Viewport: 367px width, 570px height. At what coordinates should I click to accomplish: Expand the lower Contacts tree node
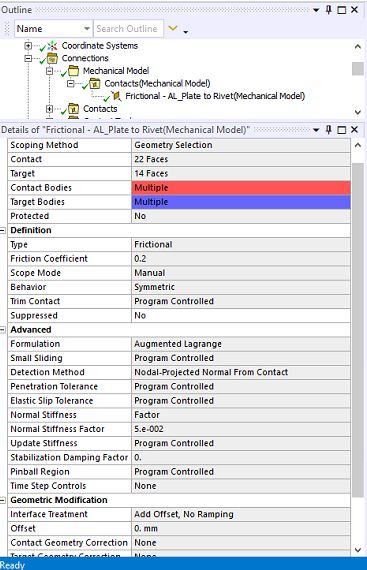(50, 109)
